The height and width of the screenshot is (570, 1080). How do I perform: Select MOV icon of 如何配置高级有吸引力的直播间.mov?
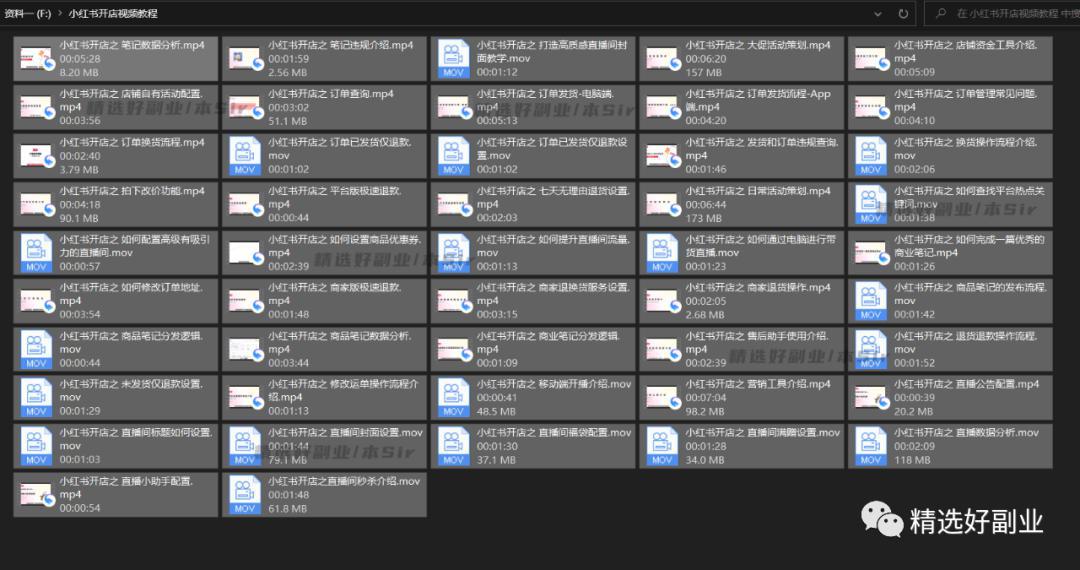tap(36, 253)
